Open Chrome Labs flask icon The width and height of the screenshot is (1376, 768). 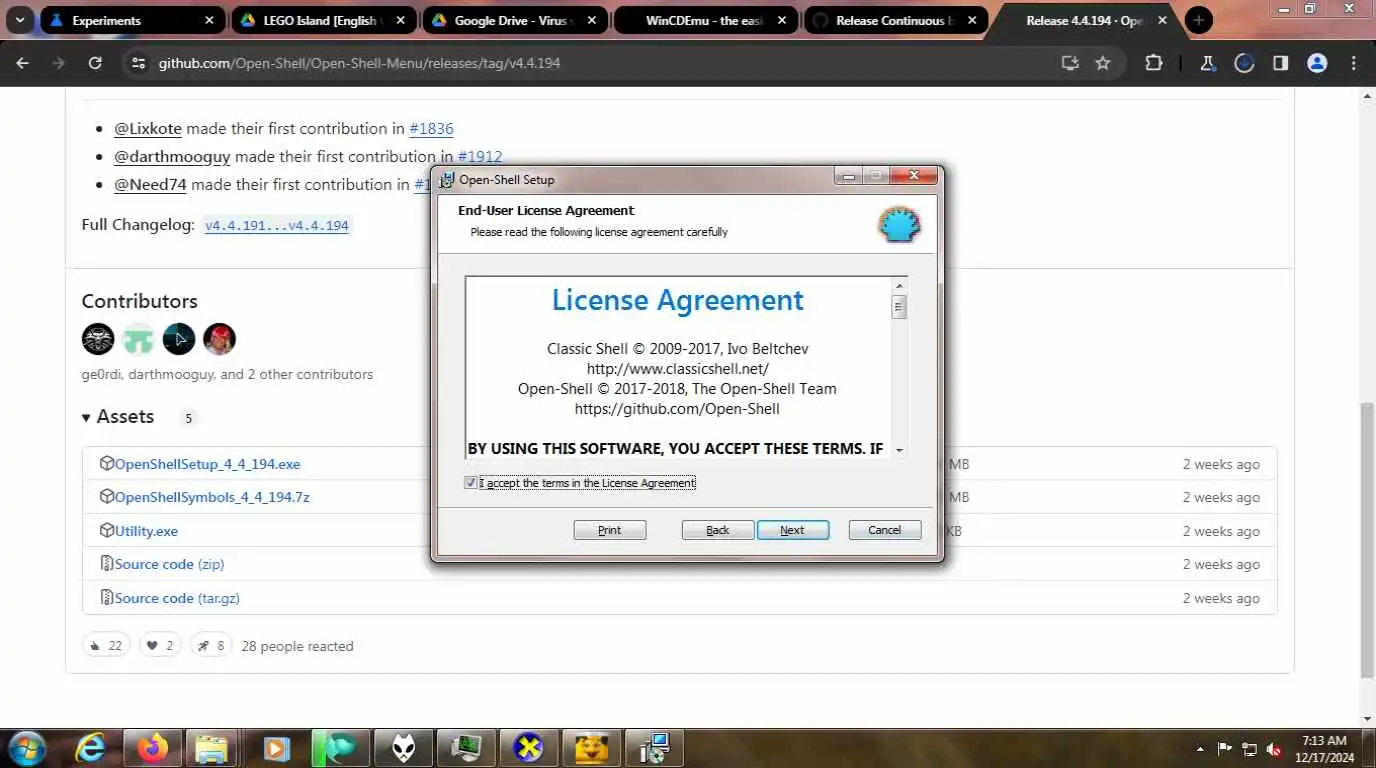pos(1208,63)
